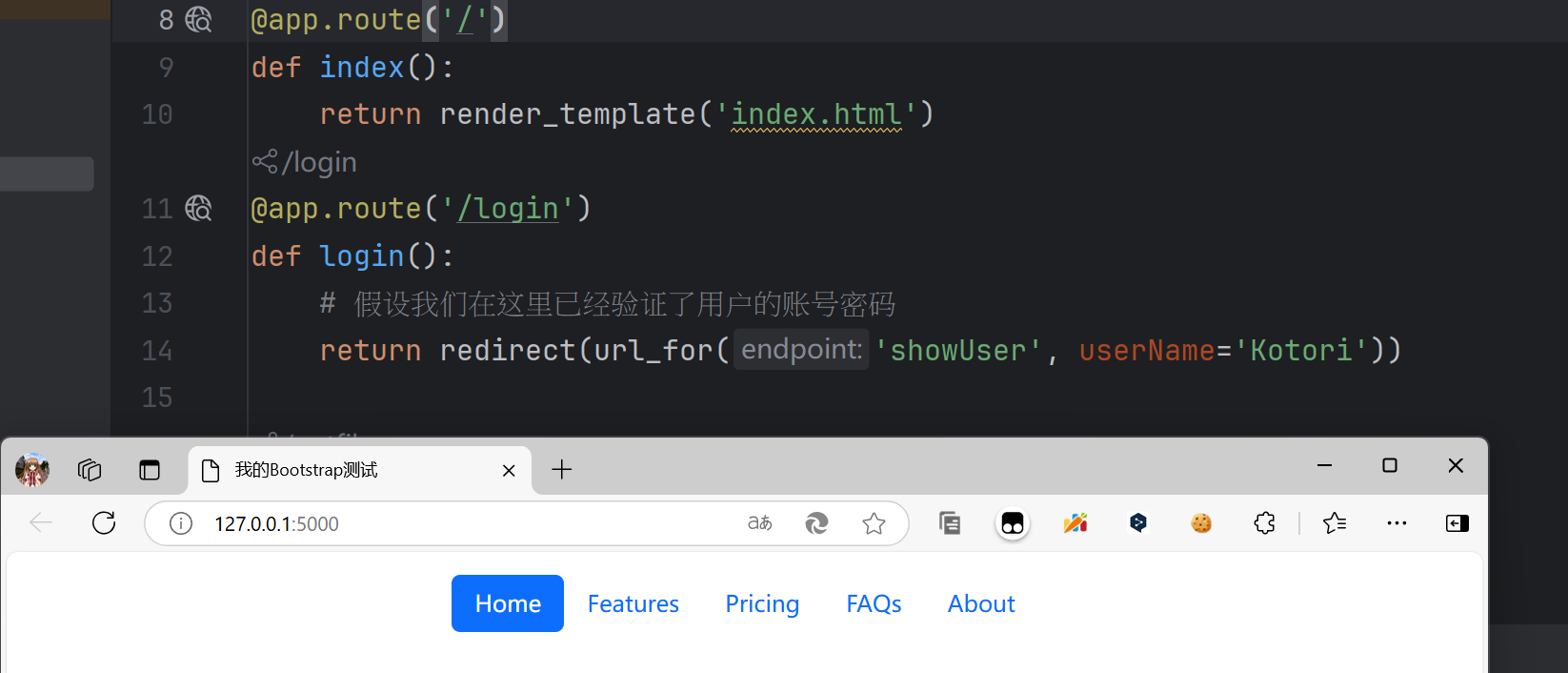Open the collections icon in toolbar

pyautogui.click(x=950, y=523)
